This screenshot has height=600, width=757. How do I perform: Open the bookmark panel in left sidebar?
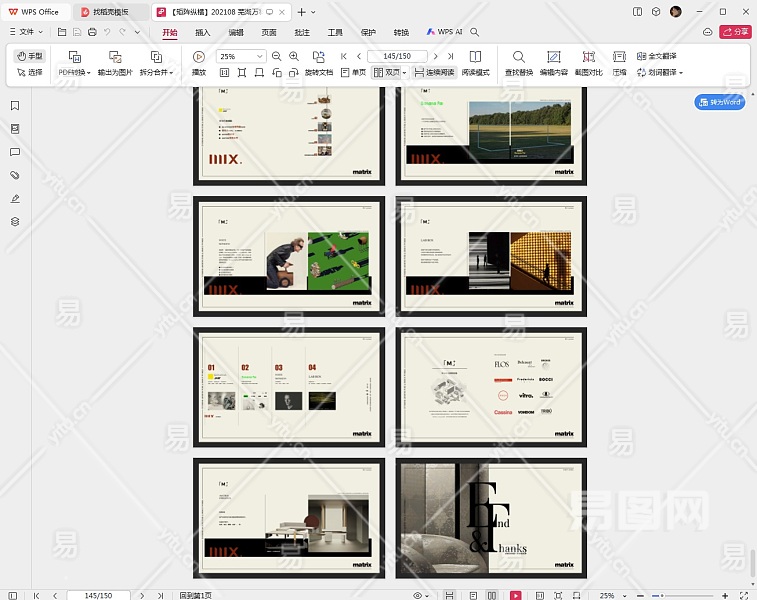click(x=15, y=106)
